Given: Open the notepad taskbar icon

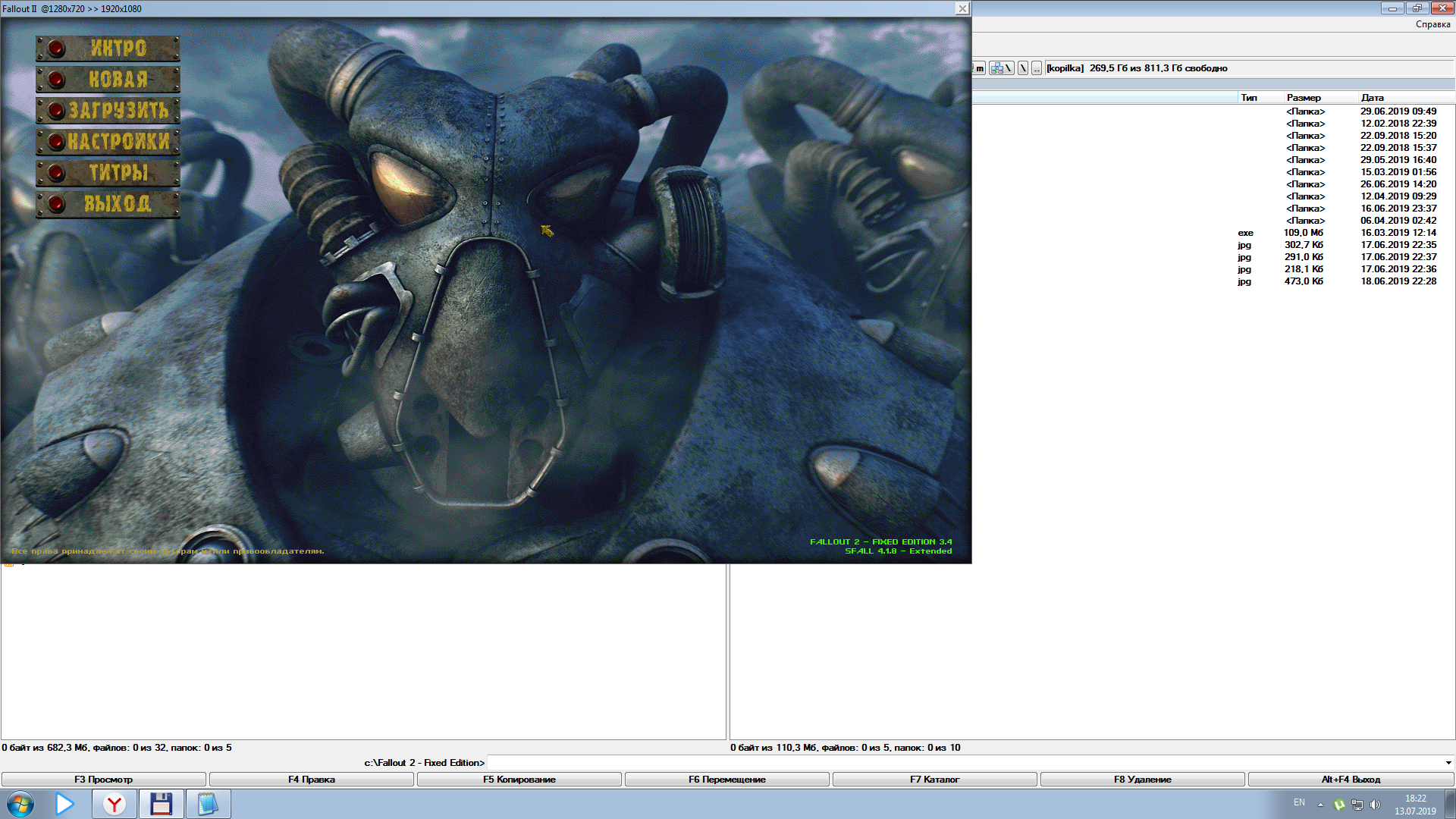Looking at the screenshot, I should tap(208, 804).
